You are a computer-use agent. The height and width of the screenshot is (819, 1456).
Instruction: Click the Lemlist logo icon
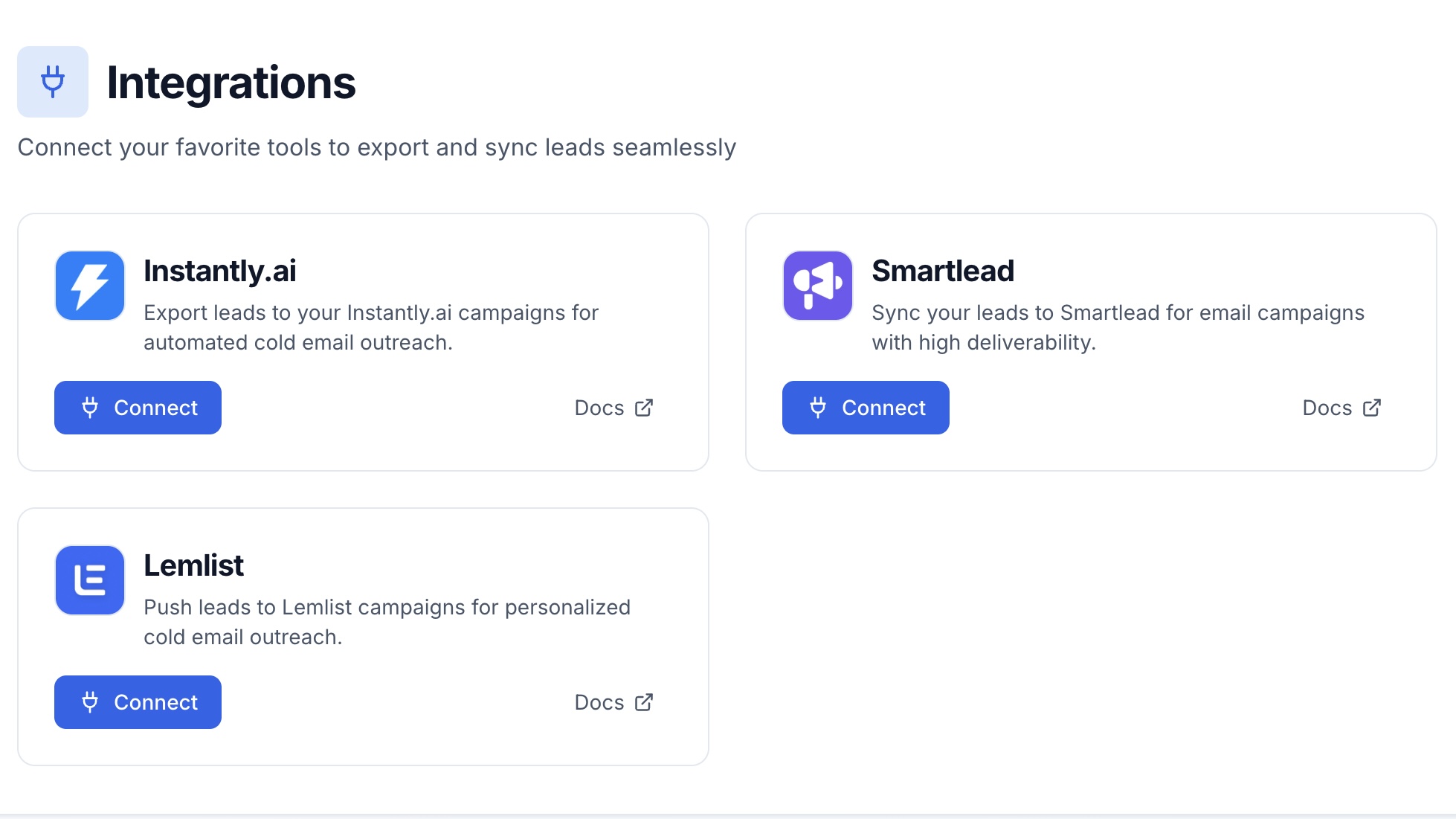(90, 580)
